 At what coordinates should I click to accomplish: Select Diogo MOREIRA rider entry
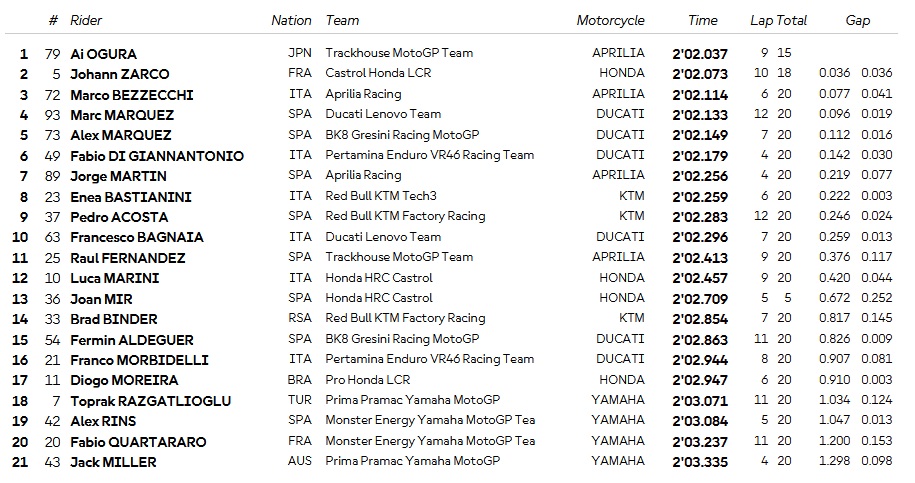[x=124, y=380]
